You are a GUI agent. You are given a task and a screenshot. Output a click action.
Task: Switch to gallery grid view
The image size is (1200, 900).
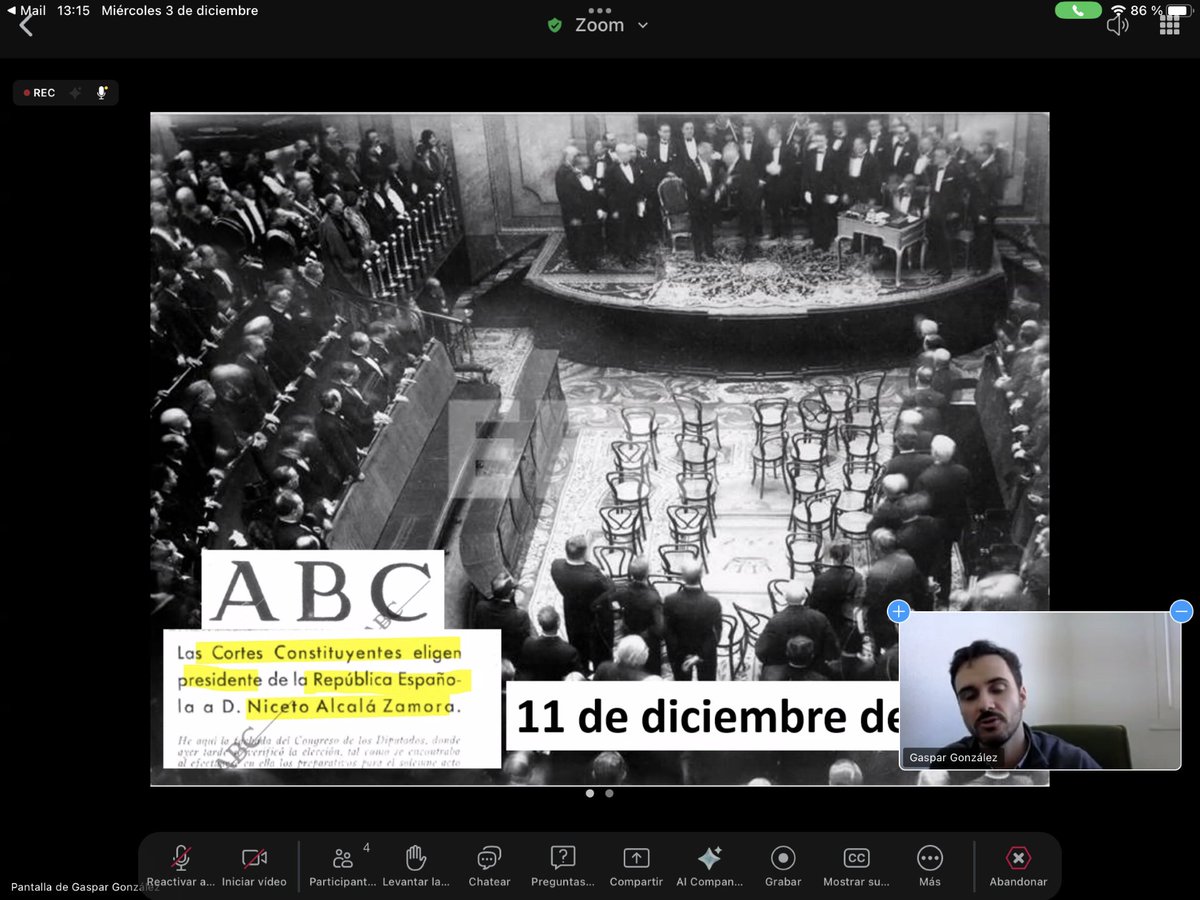1169,26
